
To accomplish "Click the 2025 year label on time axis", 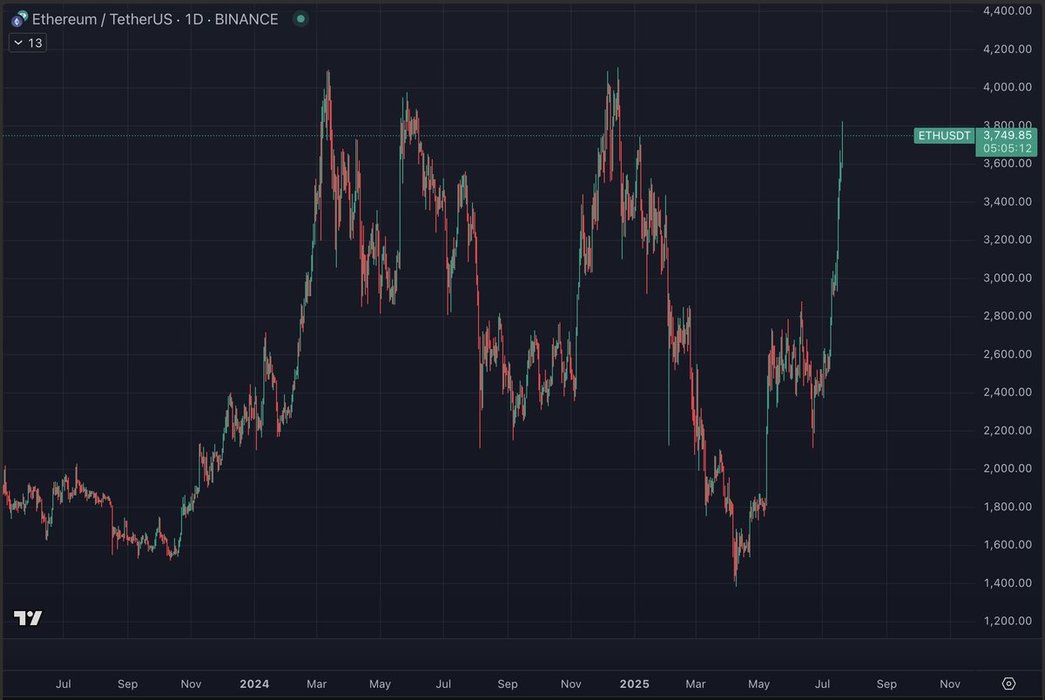I will point(634,684).
